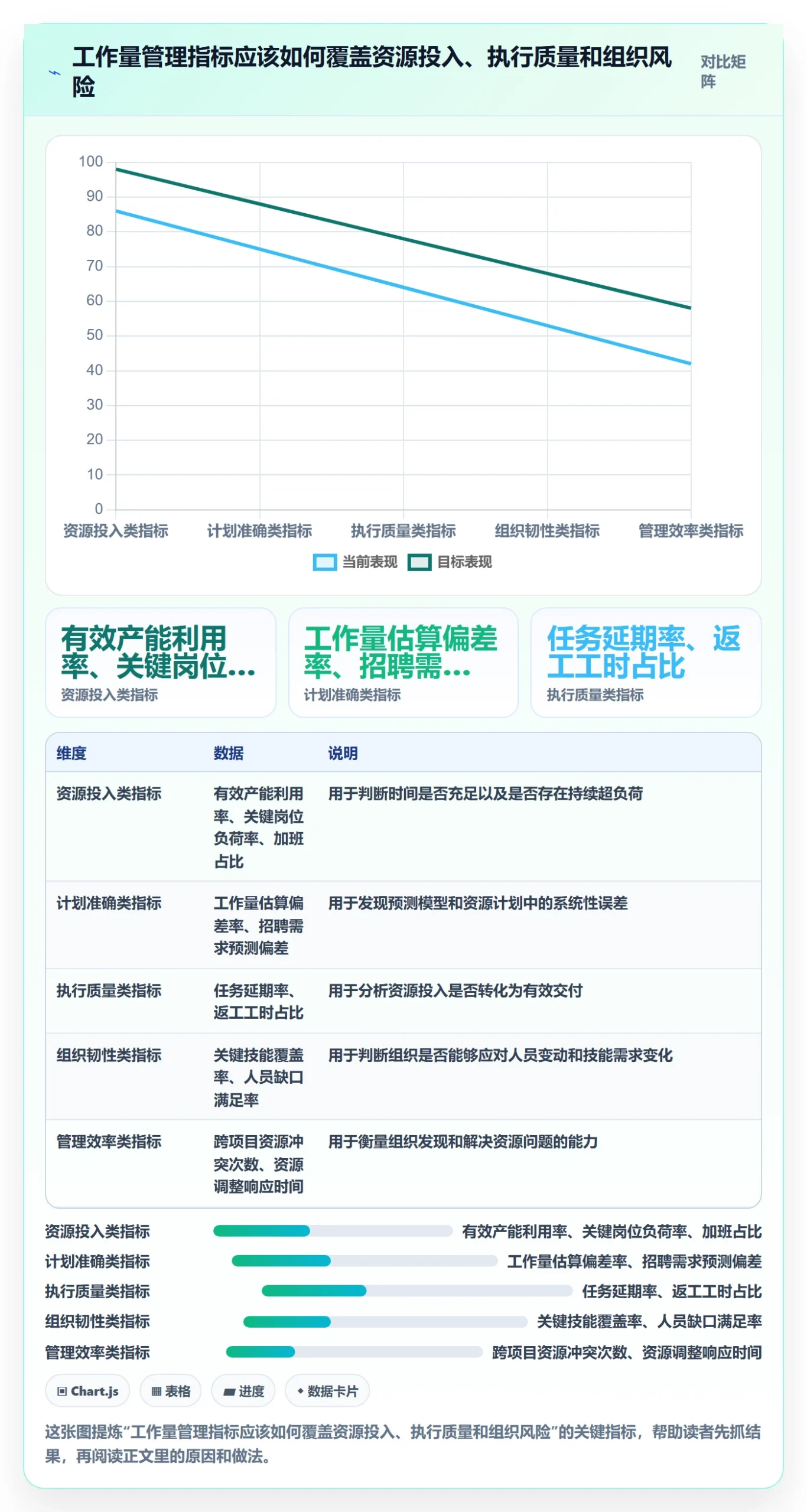Click the 管理效率类指标 progress bar
The width and height of the screenshot is (807, 1512).
click(354, 1351)
